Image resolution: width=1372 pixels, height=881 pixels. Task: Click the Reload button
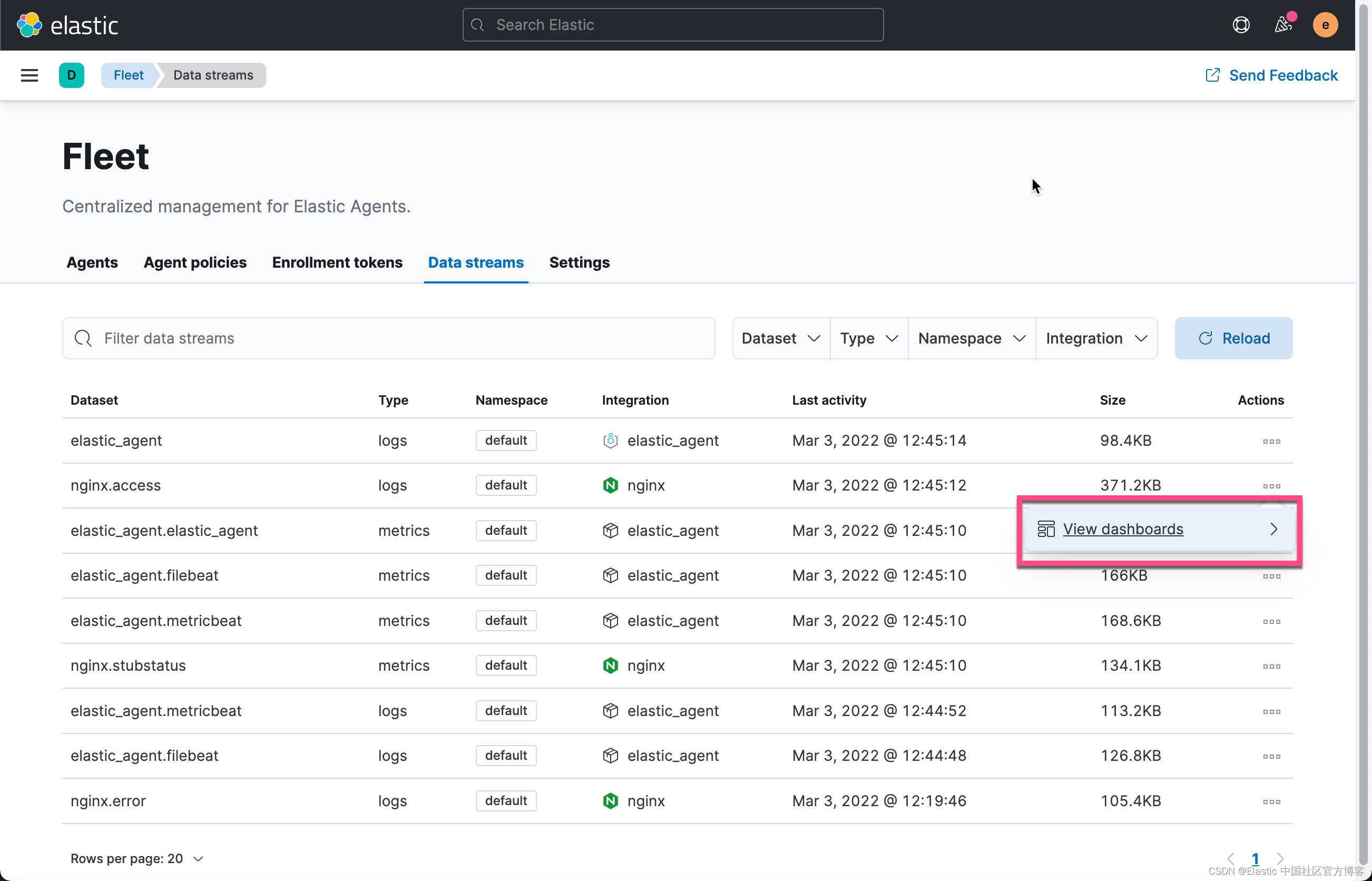point(1233,338)
